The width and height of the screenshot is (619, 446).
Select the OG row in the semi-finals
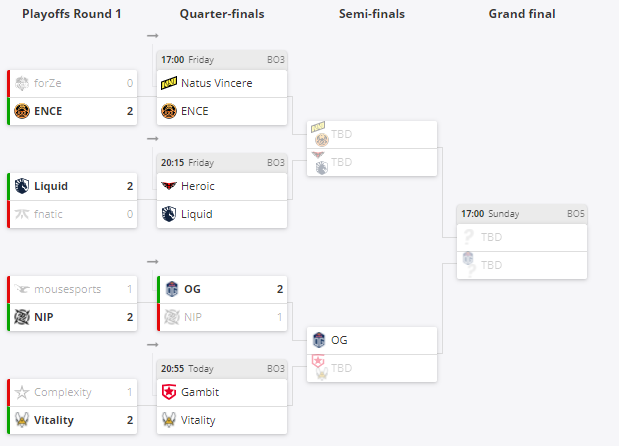(372, 340)
